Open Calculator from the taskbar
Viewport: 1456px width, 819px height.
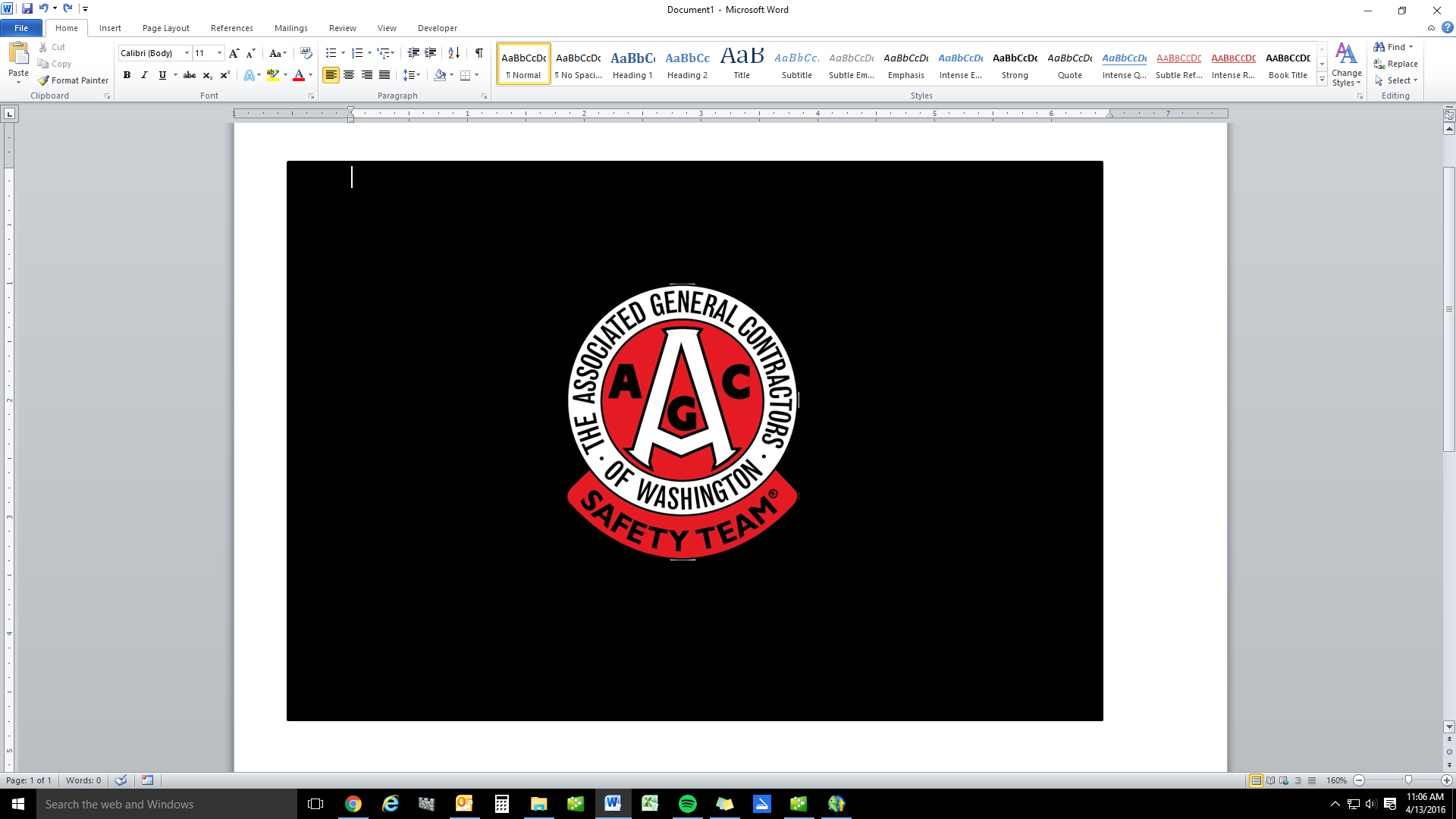[502, 804]
